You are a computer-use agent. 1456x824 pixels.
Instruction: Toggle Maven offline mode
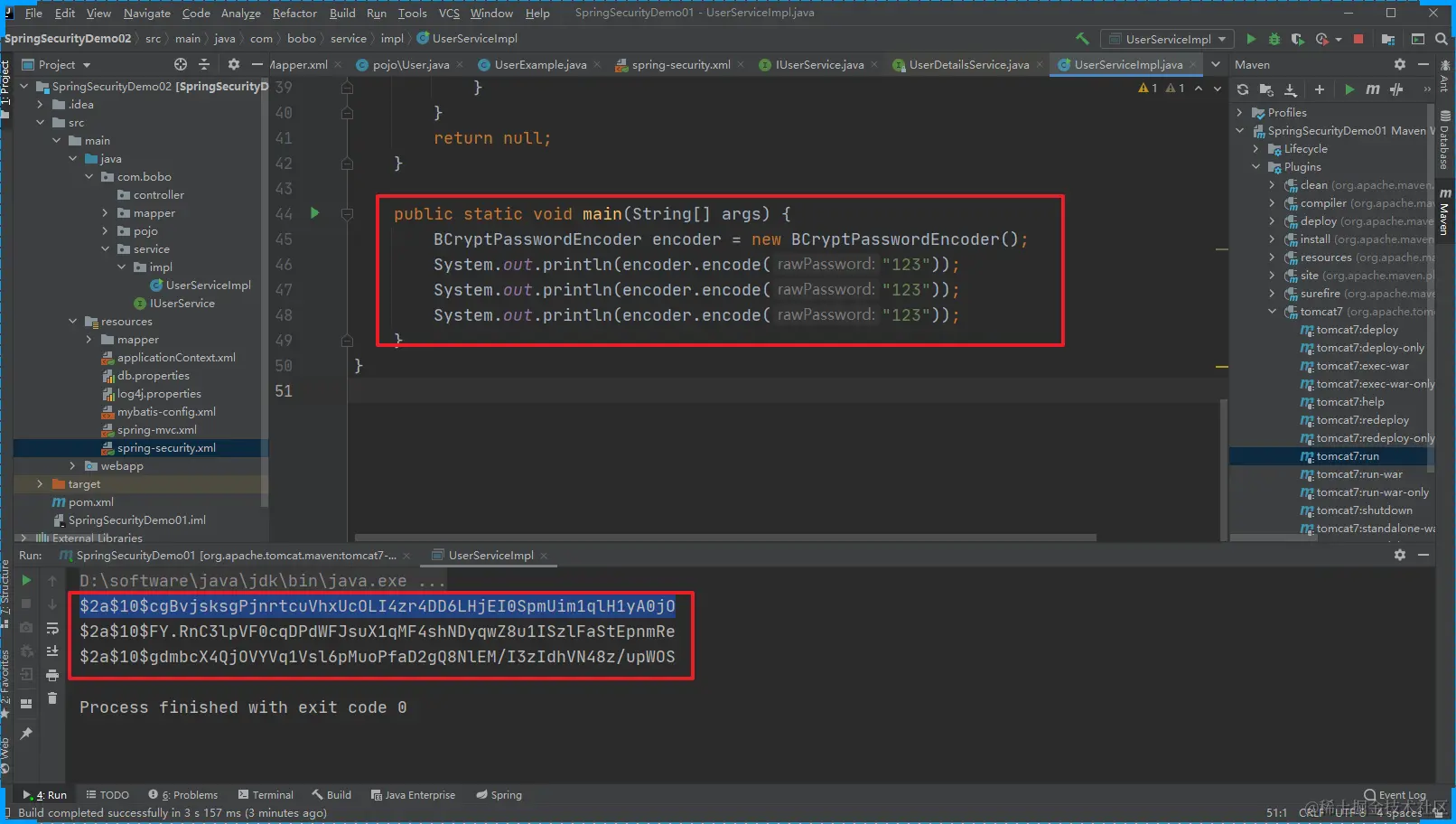[1396, 89]
